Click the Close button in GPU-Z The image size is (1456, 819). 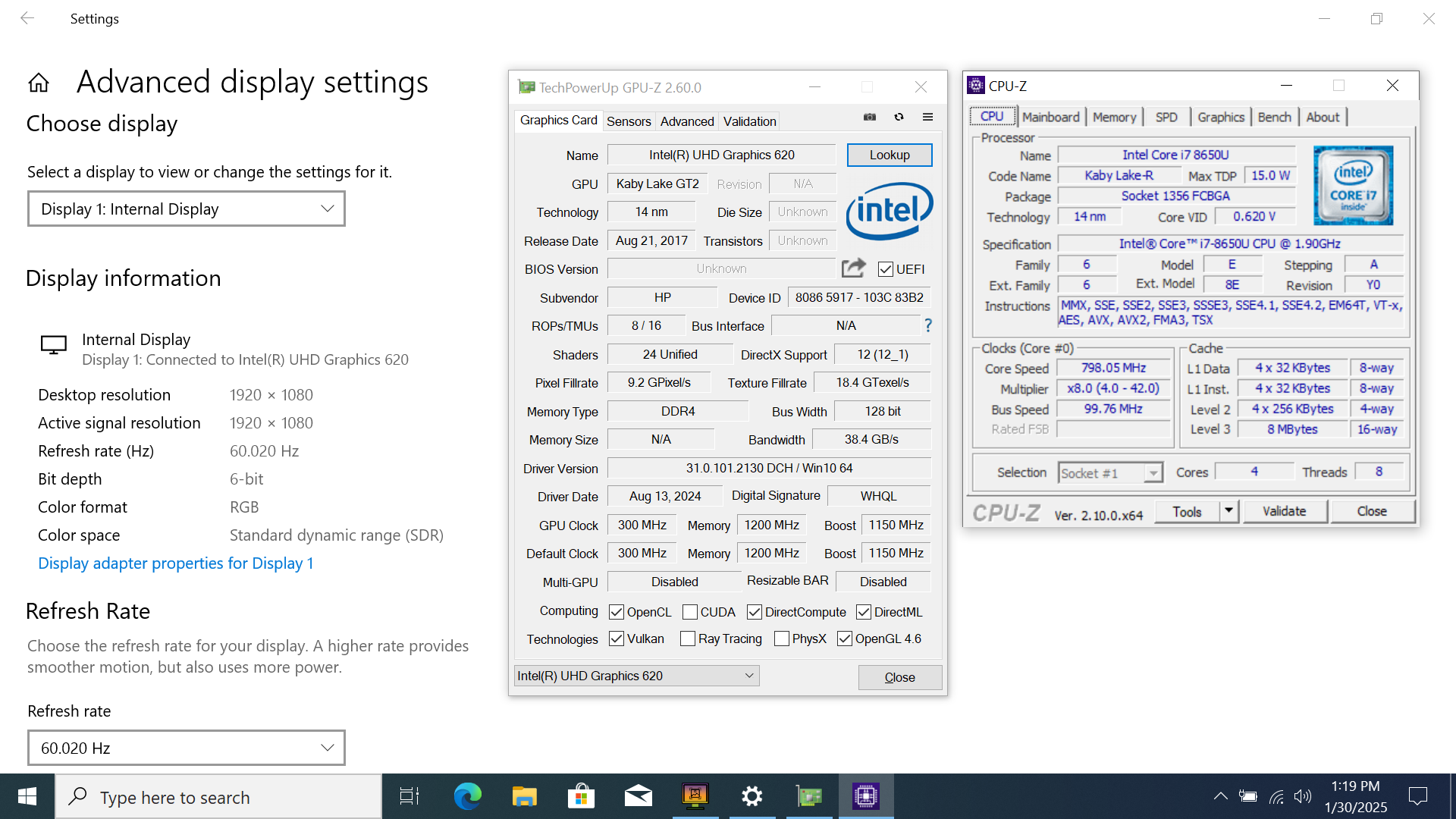pos(900,677)
